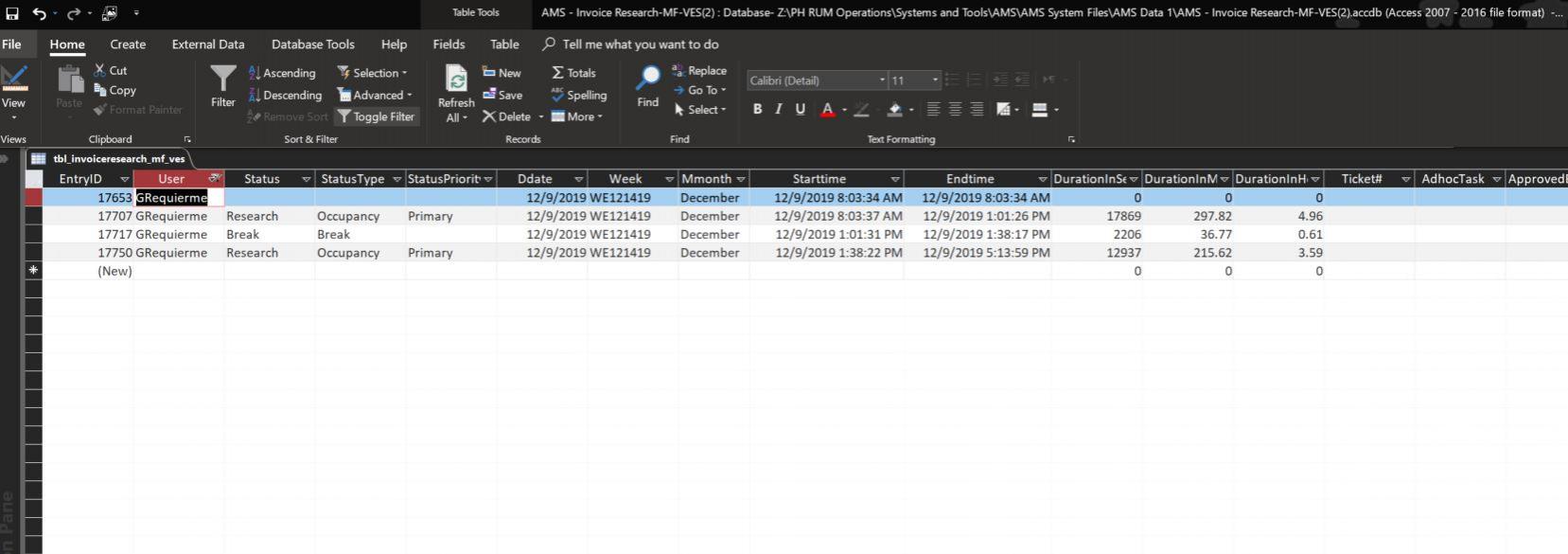1568x554 pixels.
Task: Open the Select dropdown in Find group
Action: pos(699,110)
